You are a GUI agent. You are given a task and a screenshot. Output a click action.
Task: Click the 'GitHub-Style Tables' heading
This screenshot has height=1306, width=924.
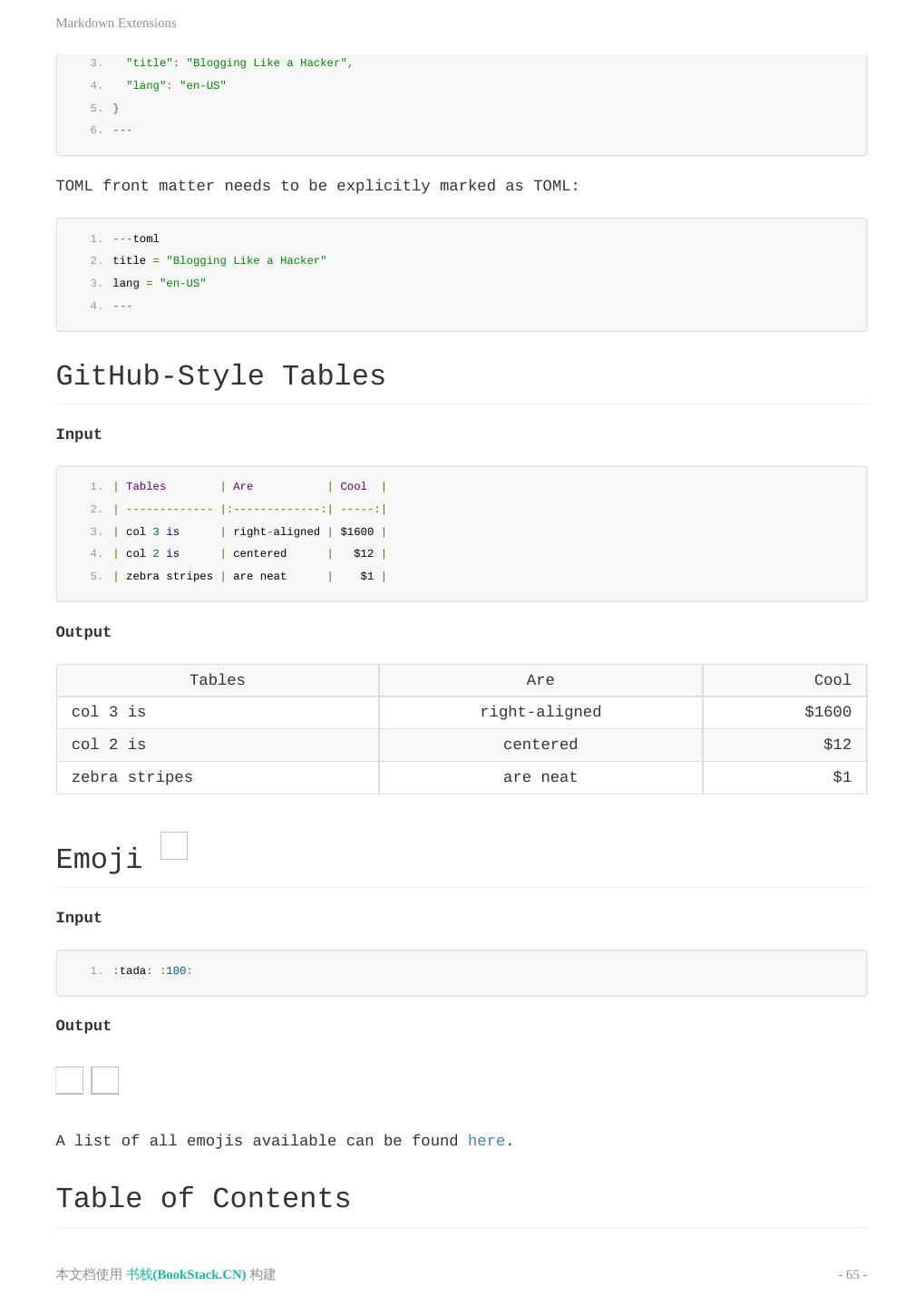click(x=220, y=376)
